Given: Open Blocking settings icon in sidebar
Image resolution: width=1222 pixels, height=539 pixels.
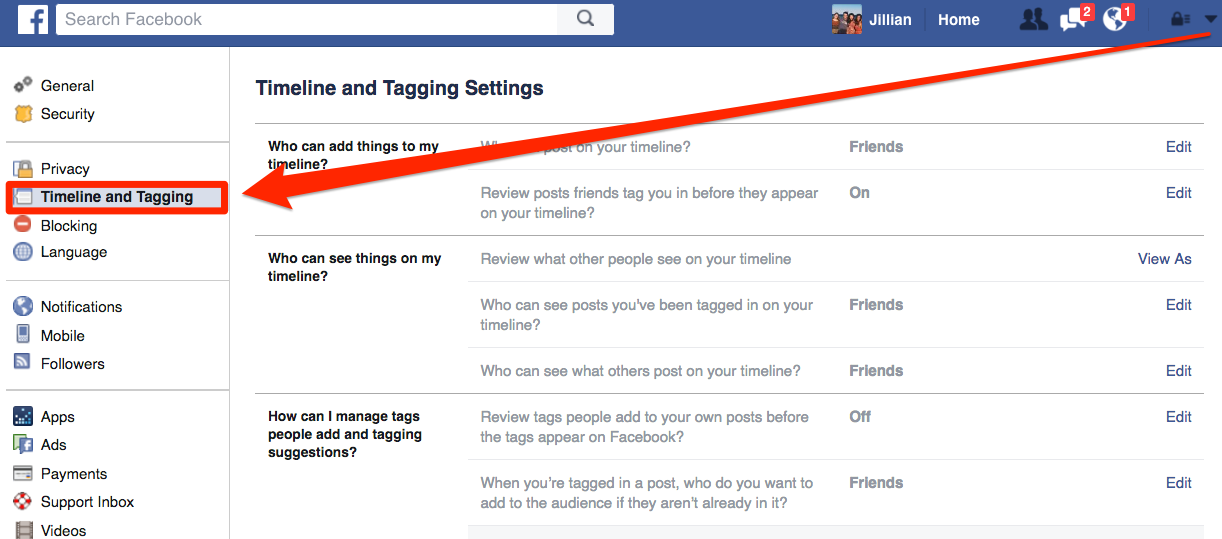Looking at the screenshot, I should pos(22,225).
